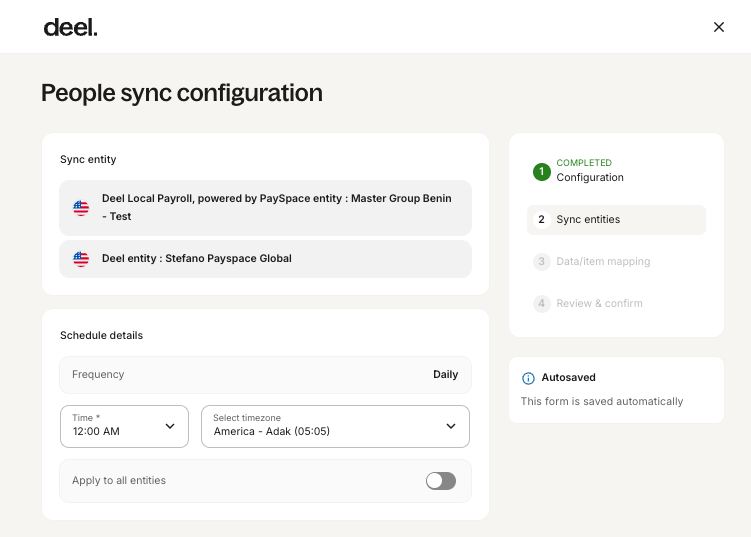
Task: Click the Autosaved heading text
Action: 569,377
